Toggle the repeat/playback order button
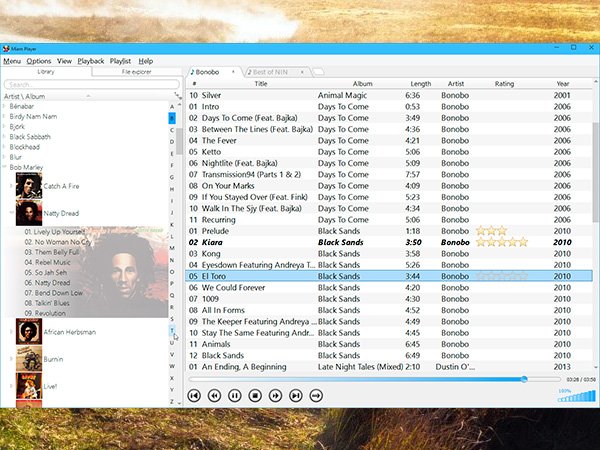The height and width of the screenshot is (450, 600). 316,396
